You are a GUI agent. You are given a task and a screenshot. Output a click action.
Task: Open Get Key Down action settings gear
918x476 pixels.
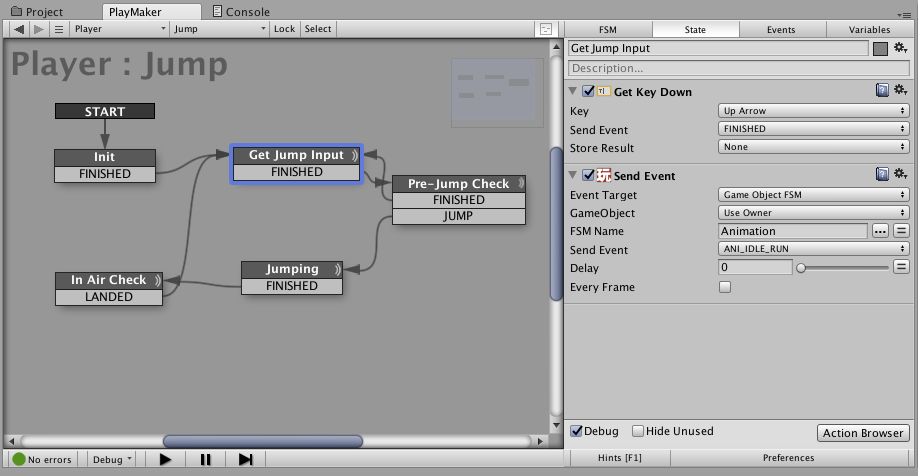click(900, 90)
